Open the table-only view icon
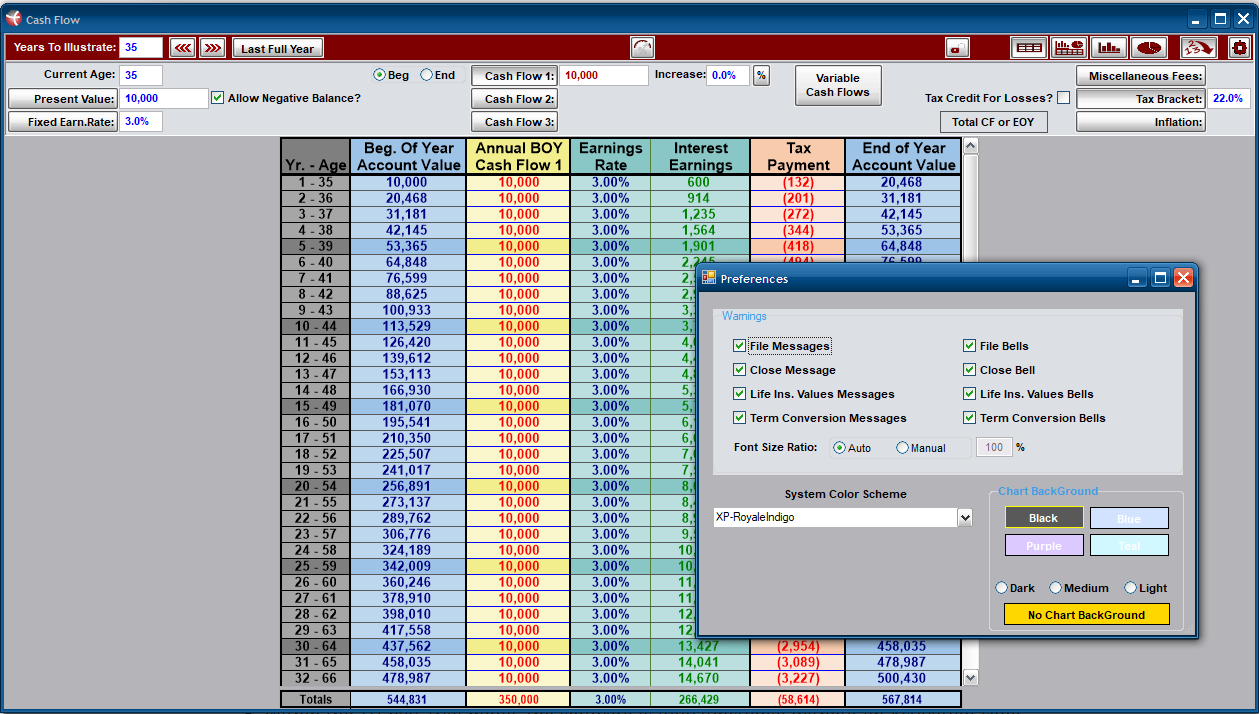The width and height of the screenshot is (1259, 714). (1028, 47)
